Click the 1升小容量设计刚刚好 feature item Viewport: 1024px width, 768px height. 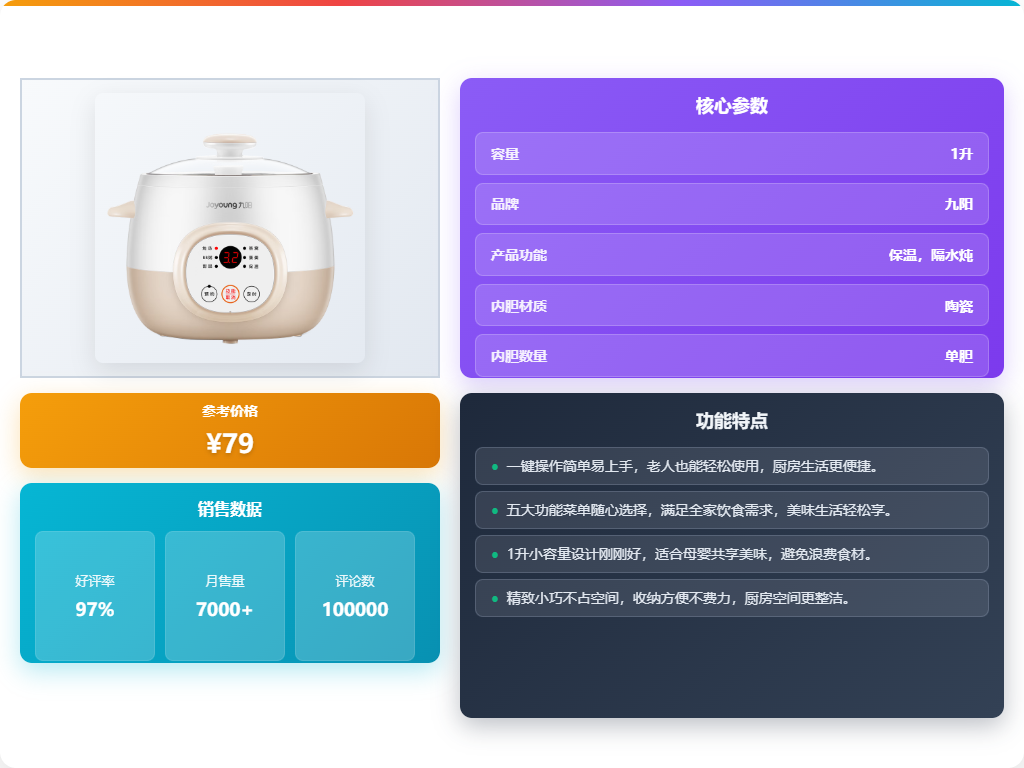[731, 554]
